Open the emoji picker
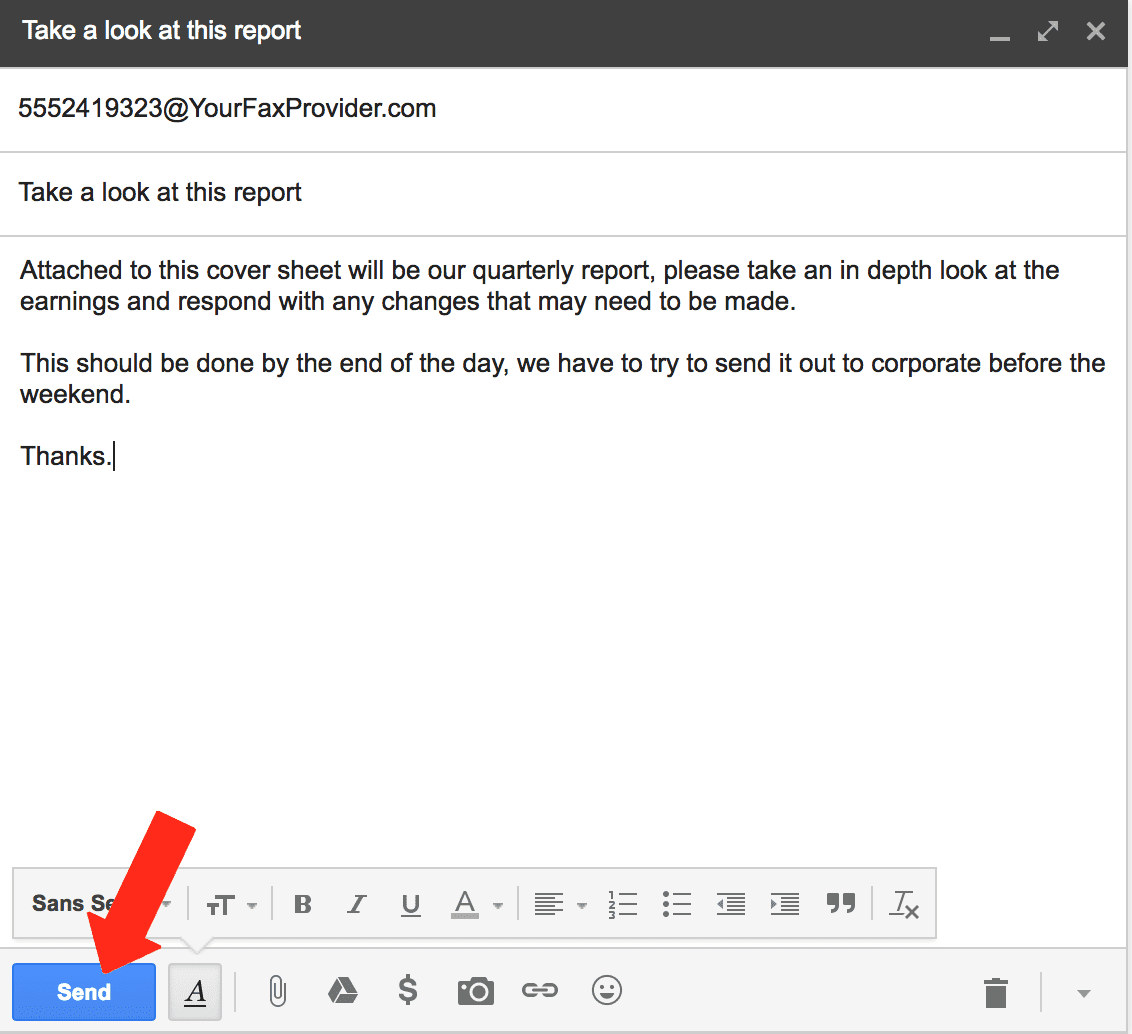Screen dimensions: 1132x1034 pyautogui.click(x=606, y=991)
